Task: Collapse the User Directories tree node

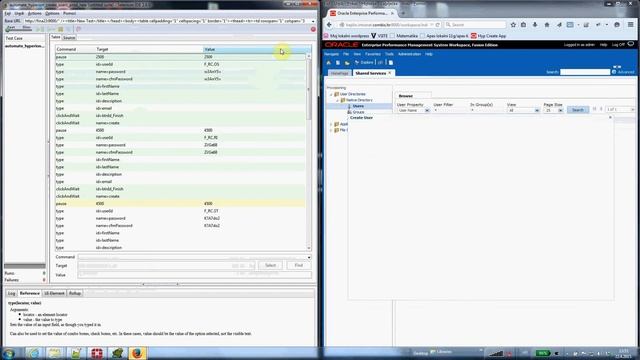Action: click(x=331, y=94)
